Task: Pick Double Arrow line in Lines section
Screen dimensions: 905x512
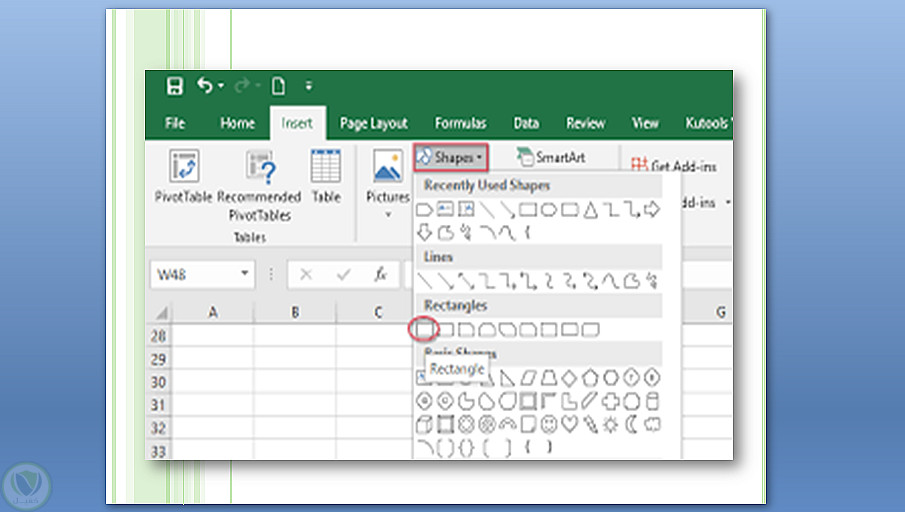Action: click(x=466, y=281)
